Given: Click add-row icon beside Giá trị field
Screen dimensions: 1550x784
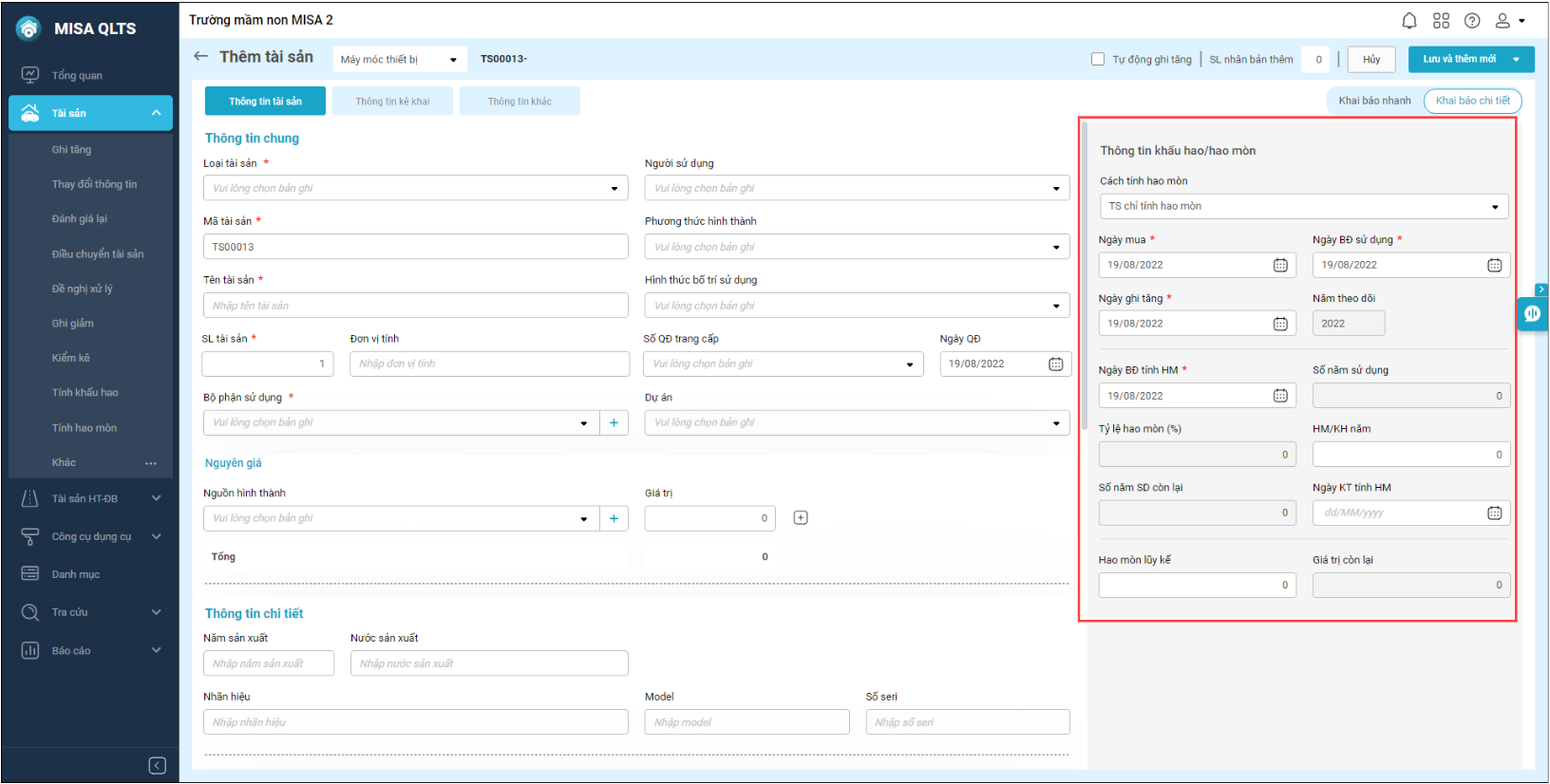Looking at the screenshot, I should coord(801,518).
